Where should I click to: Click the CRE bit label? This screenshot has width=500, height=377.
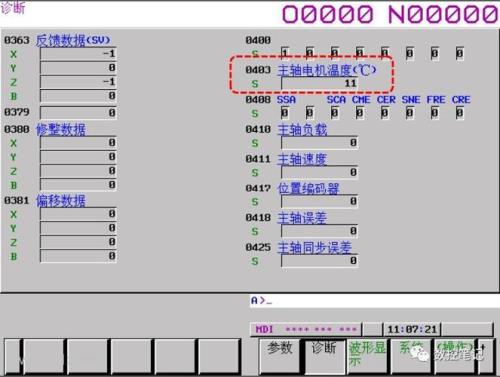tap(461, 100)
